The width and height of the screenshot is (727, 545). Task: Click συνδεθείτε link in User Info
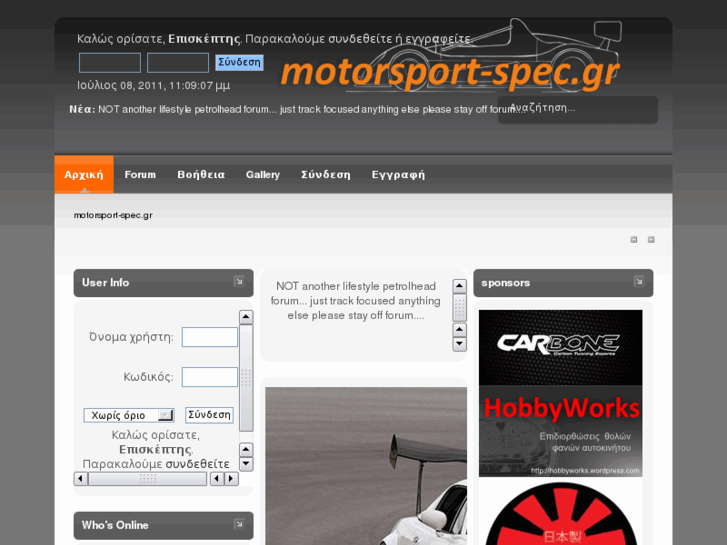pyautogui.click(x=198, y=464)
